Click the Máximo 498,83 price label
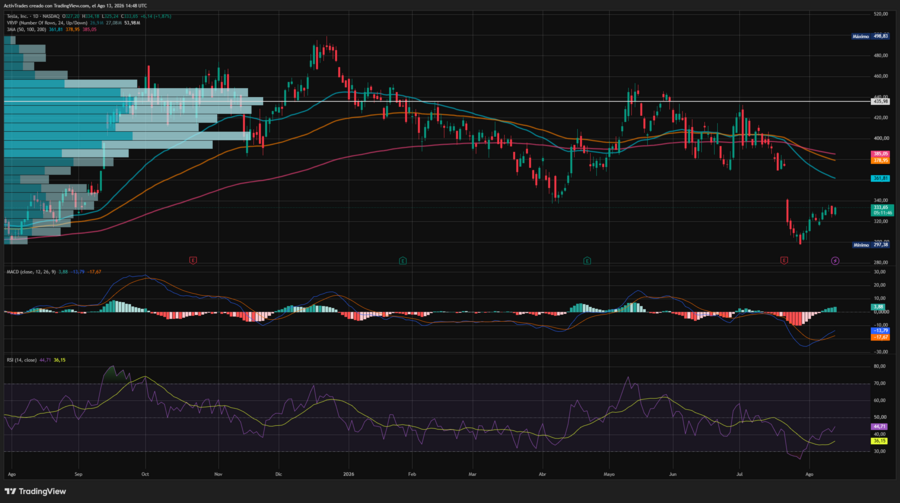The height and width of the screenshot is (503, 900). click(x=870, y=36)
